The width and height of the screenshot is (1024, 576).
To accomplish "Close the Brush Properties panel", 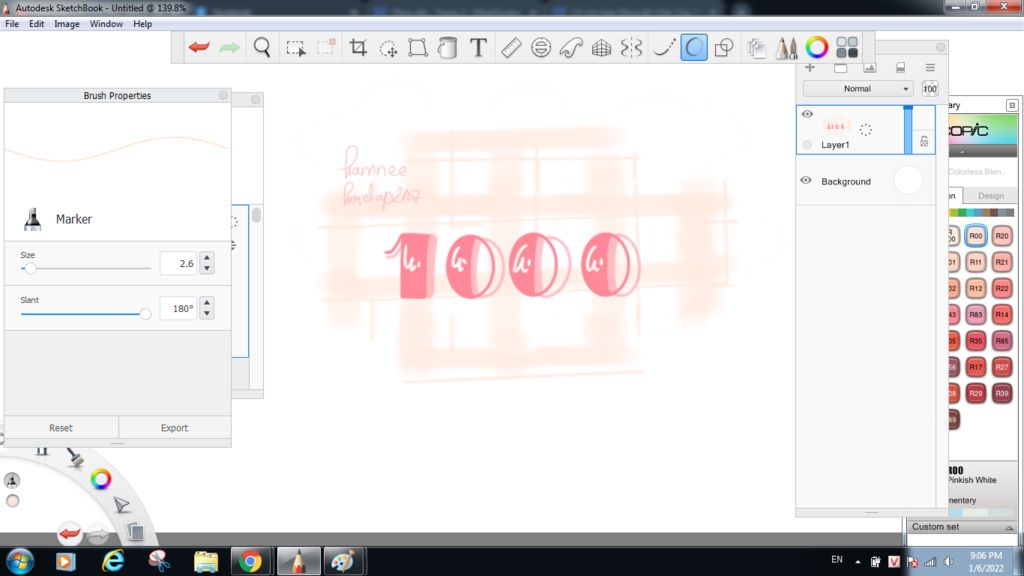I will [223, 95].
